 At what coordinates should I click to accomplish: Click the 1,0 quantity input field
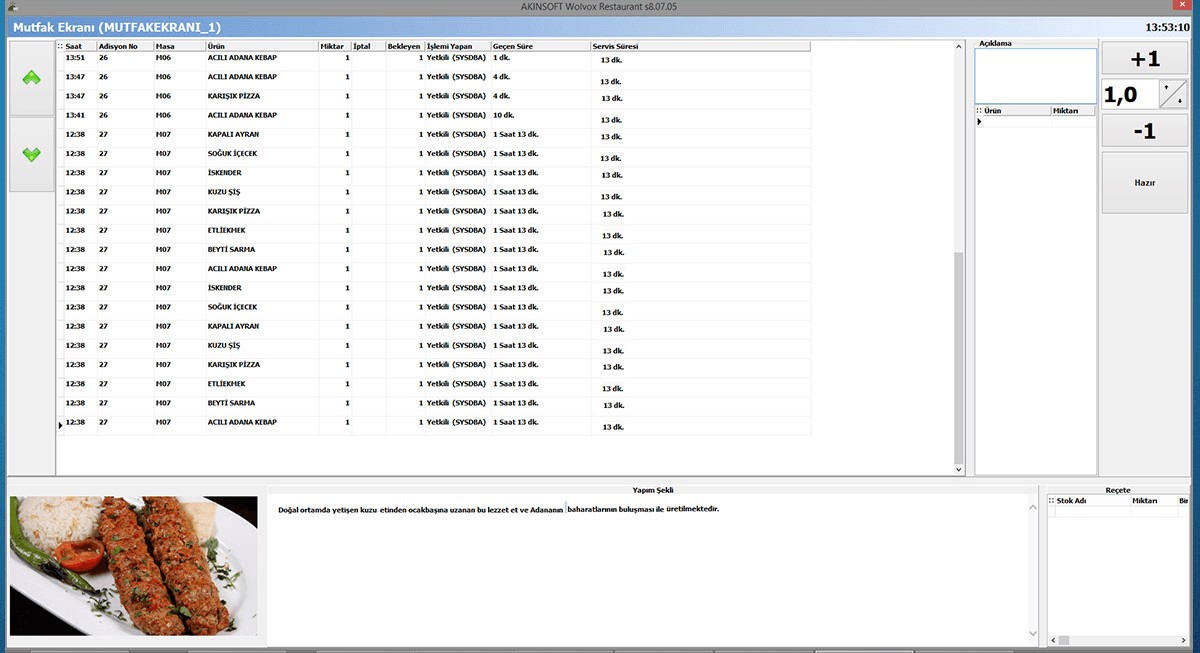pos(1129,95)
